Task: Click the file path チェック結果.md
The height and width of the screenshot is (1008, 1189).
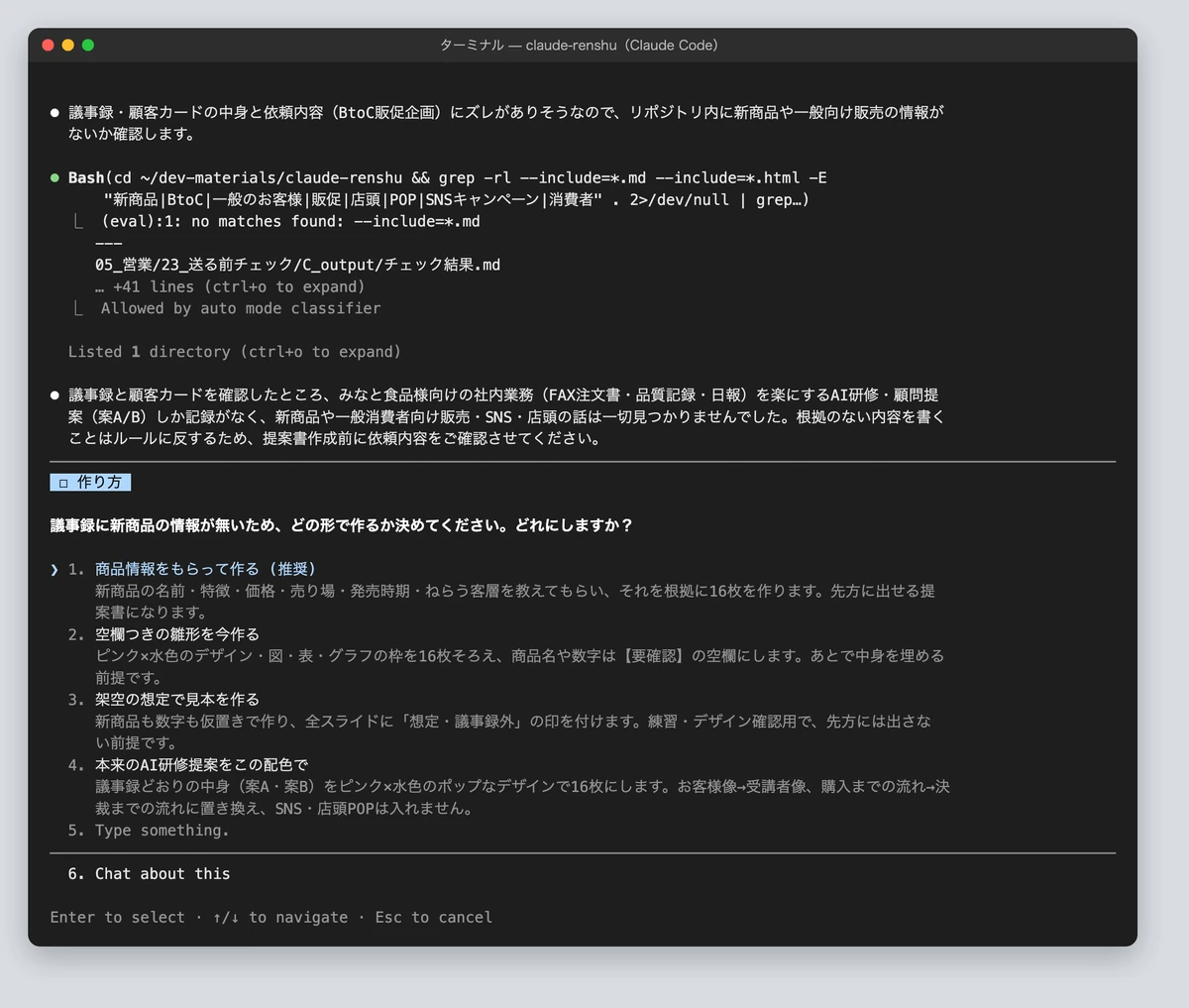Action: point(297,265)
